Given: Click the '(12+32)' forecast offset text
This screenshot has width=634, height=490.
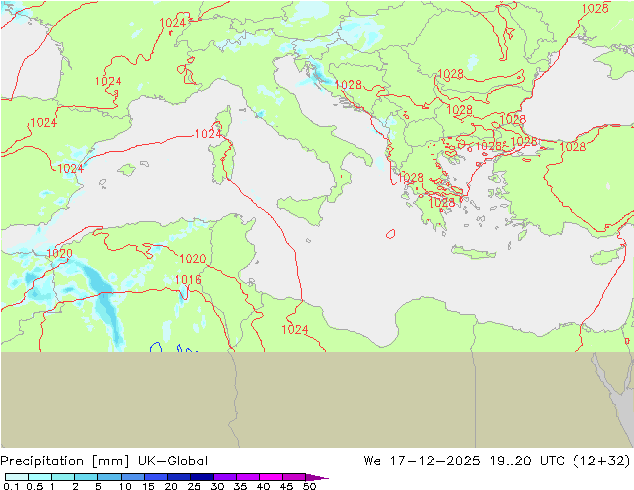Looking at the screenshot, I should pyautogui.click(x=602, y=461).
